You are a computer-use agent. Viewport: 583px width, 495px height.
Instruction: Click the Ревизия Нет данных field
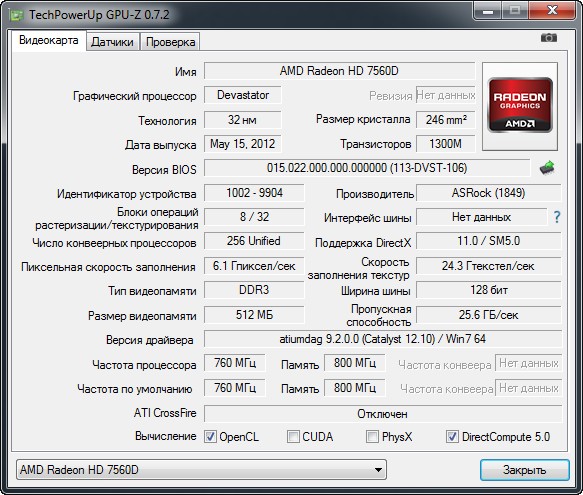coord(445,95)
